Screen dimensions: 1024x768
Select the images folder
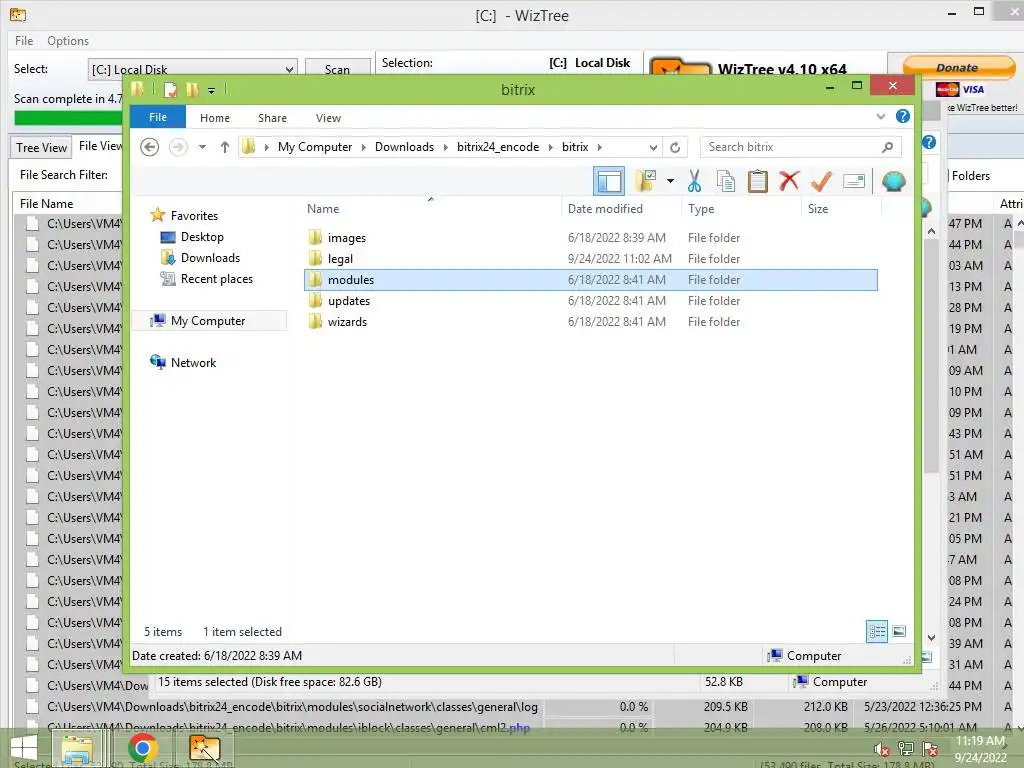(346, 238)
